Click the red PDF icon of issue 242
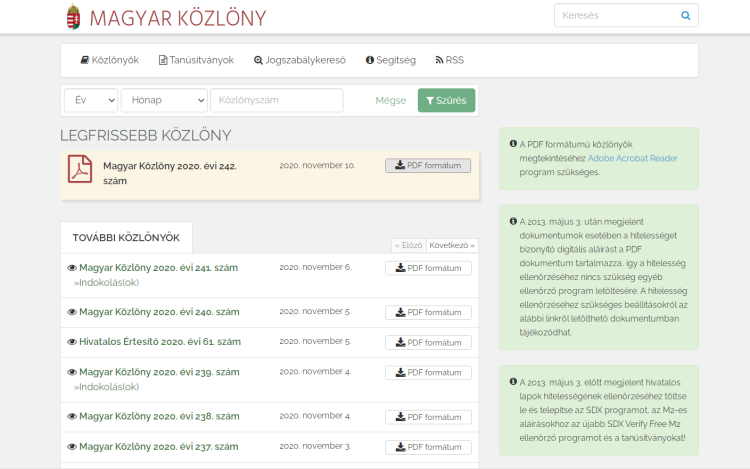This screenshot has height=469, width=750. coord(80,169)
